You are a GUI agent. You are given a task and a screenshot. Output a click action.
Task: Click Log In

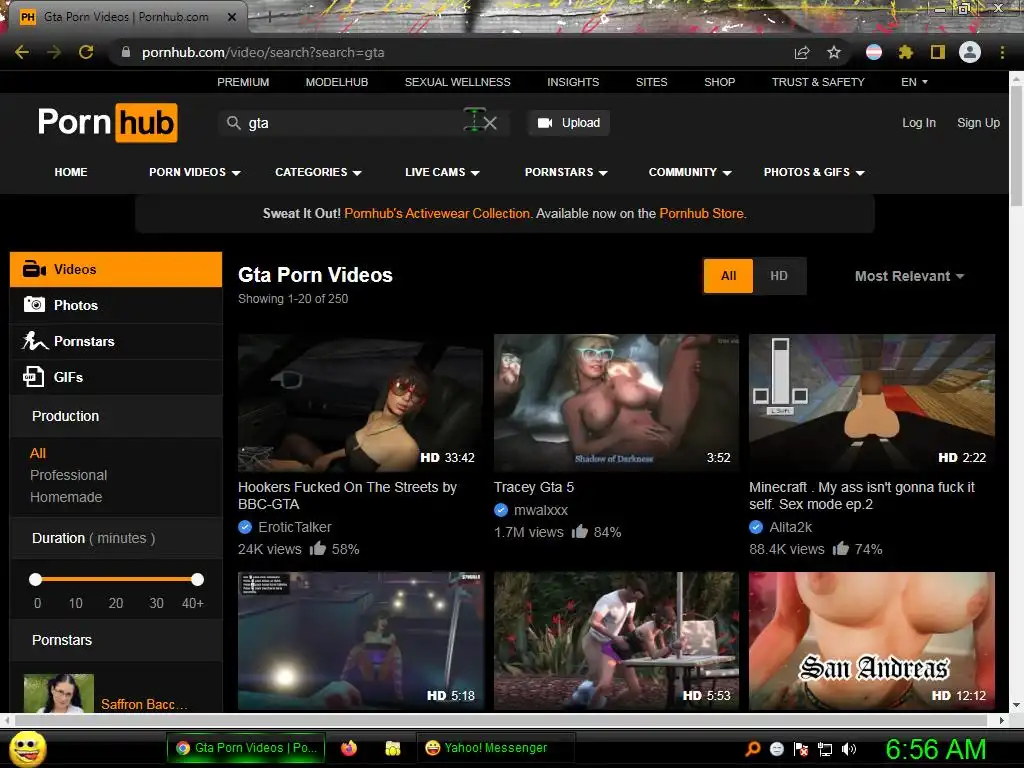(919, 123)
